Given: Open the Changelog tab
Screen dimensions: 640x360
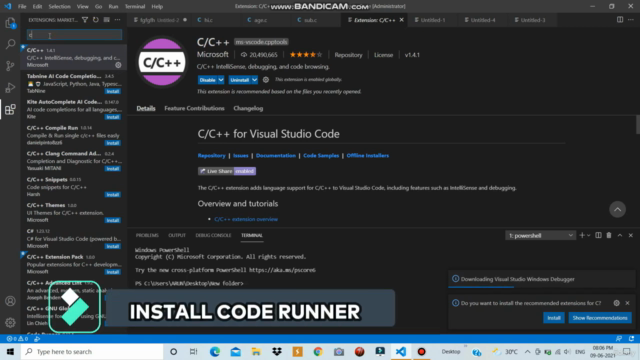Looking at the screenshot, I should [x=248, y=108].
